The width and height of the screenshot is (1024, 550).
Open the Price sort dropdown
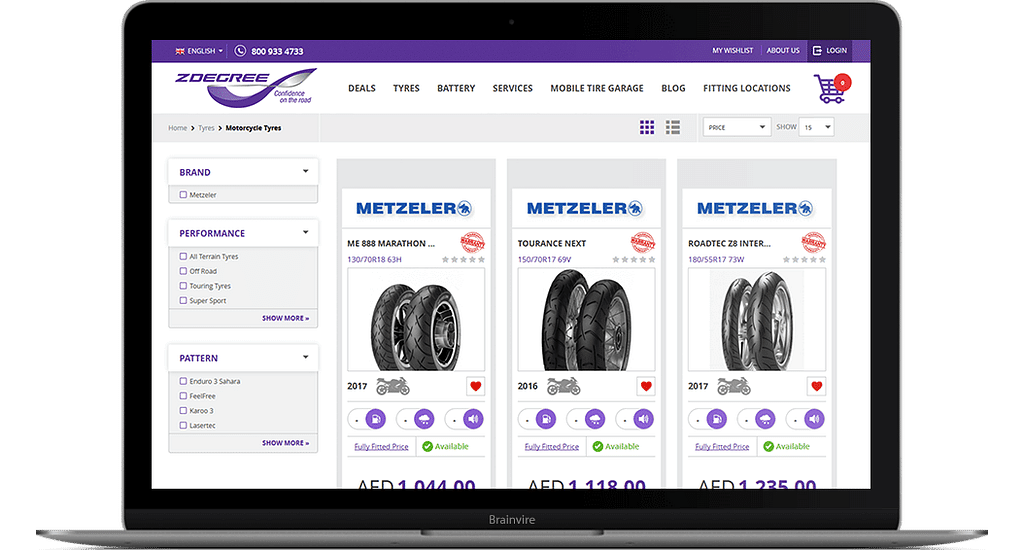click(x=737, y=127)
